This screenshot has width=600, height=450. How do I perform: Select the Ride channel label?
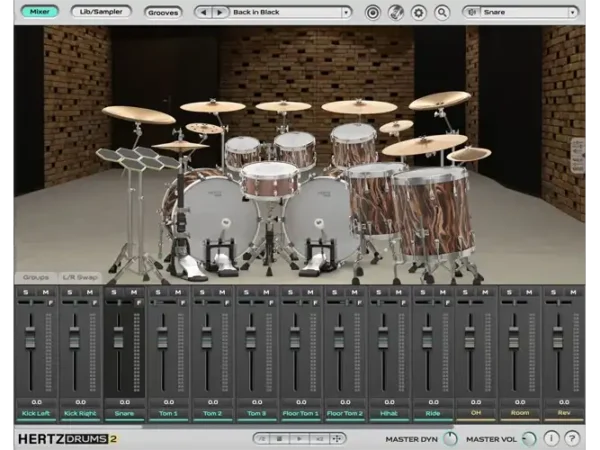click(x=433, y=413)
